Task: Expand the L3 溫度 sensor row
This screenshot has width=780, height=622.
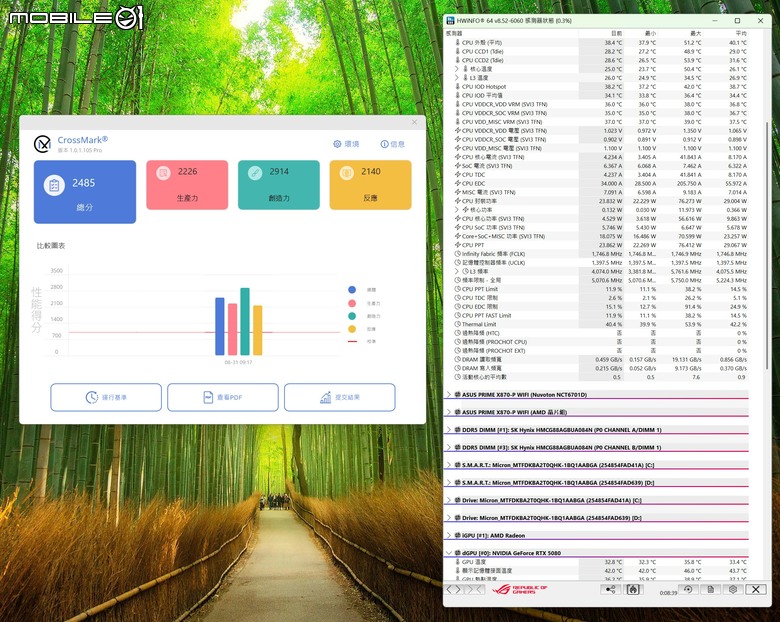Action: [457, 78]
